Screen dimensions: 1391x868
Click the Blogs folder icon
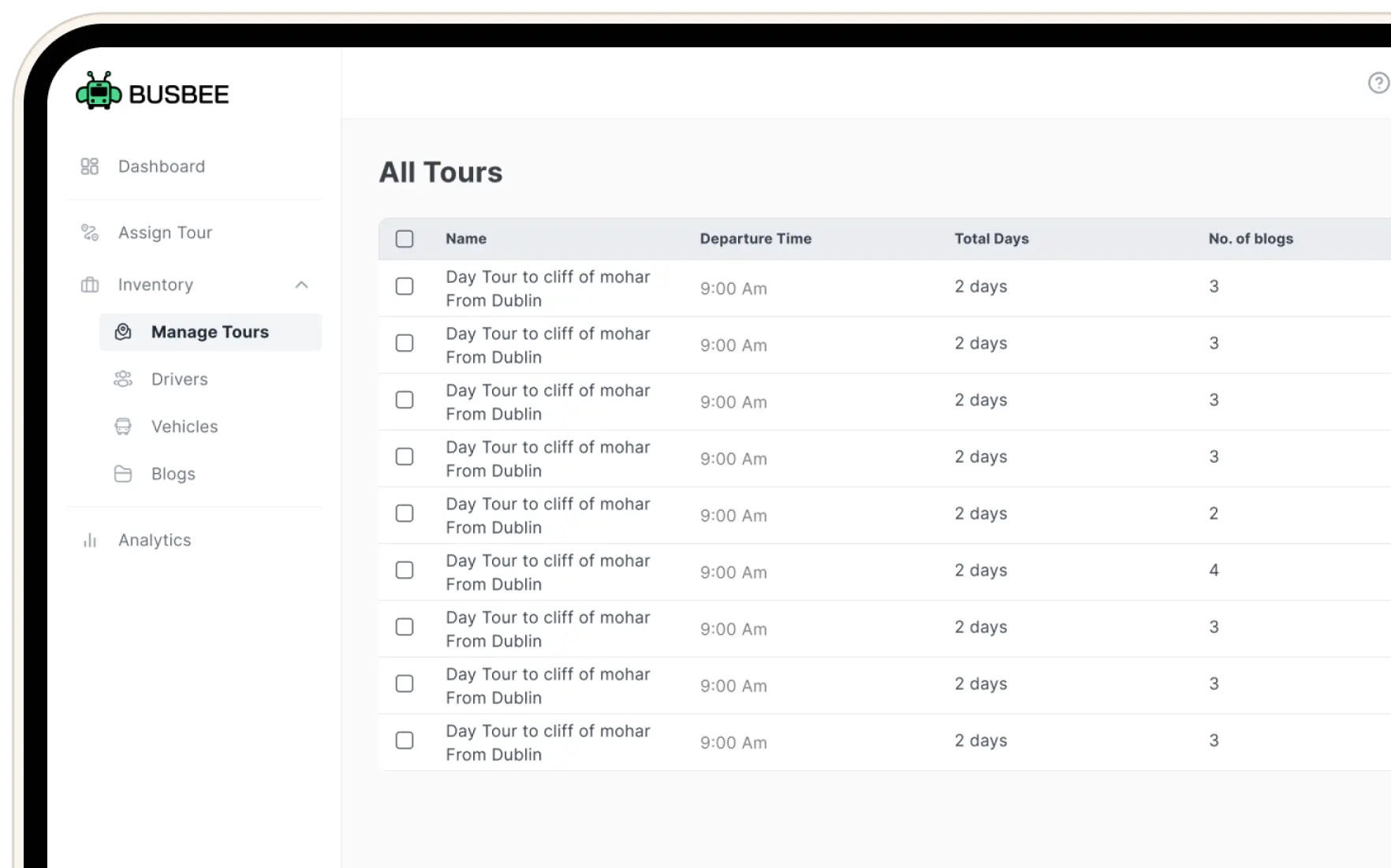pos(123,474)
